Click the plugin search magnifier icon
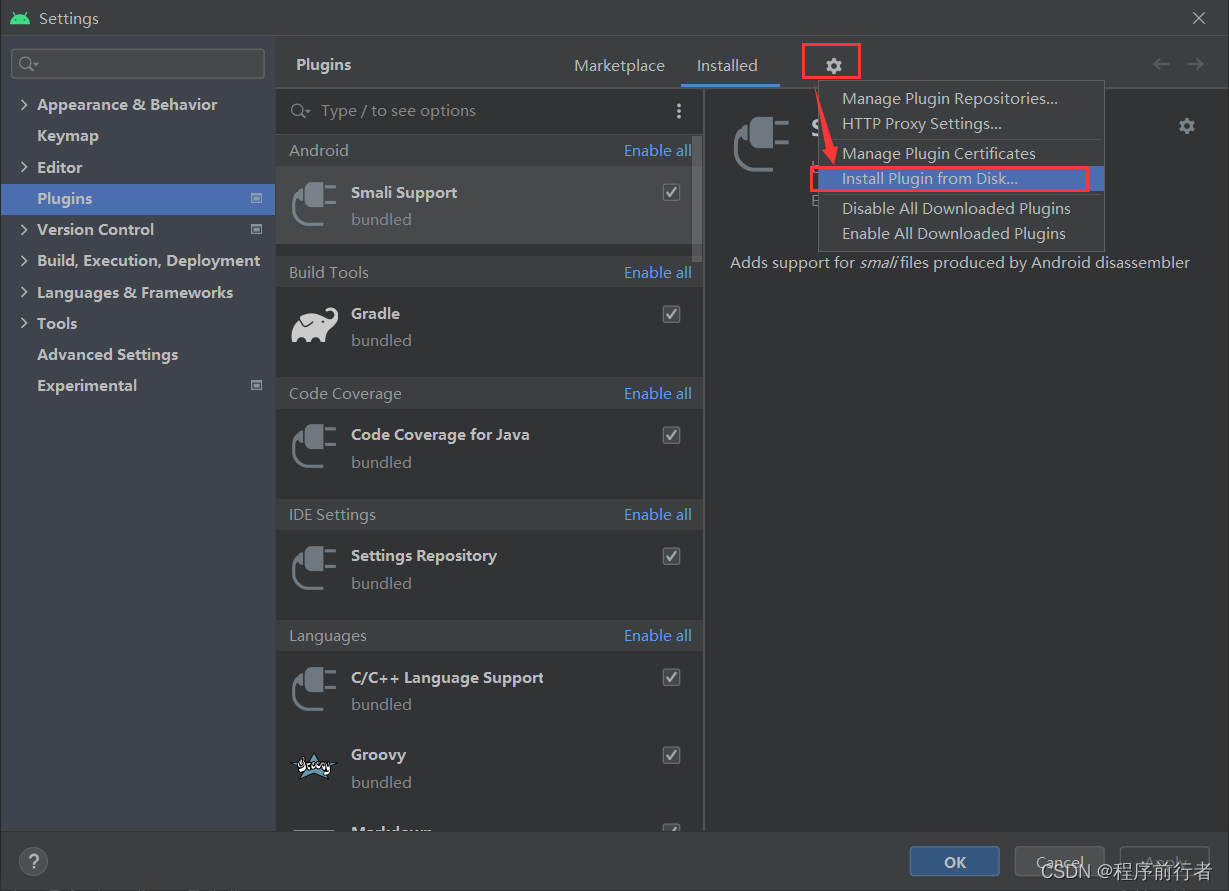Viewport: 1229px width, 891px height. 300,111
